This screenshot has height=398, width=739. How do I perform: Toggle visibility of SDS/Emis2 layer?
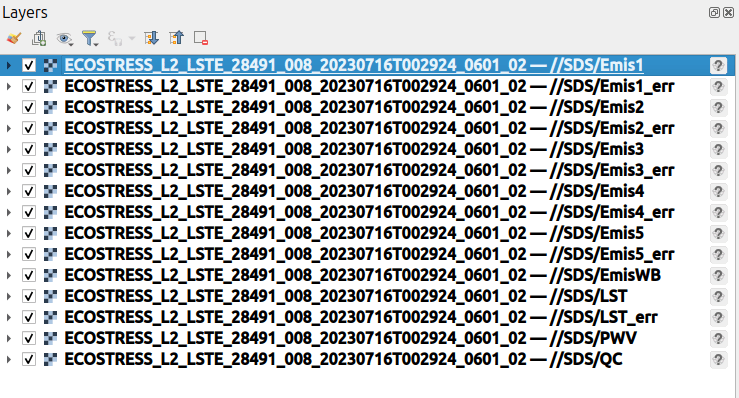pos(29,108)
